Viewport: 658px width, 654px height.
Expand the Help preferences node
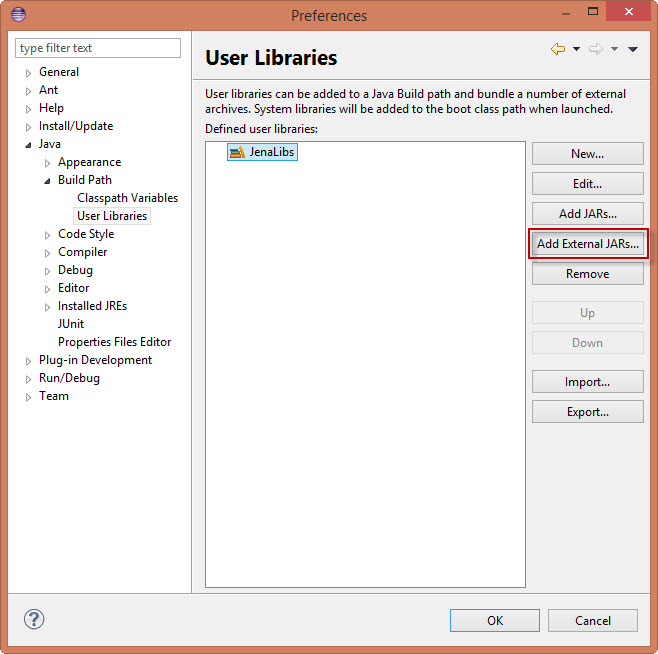click(28, 109)
